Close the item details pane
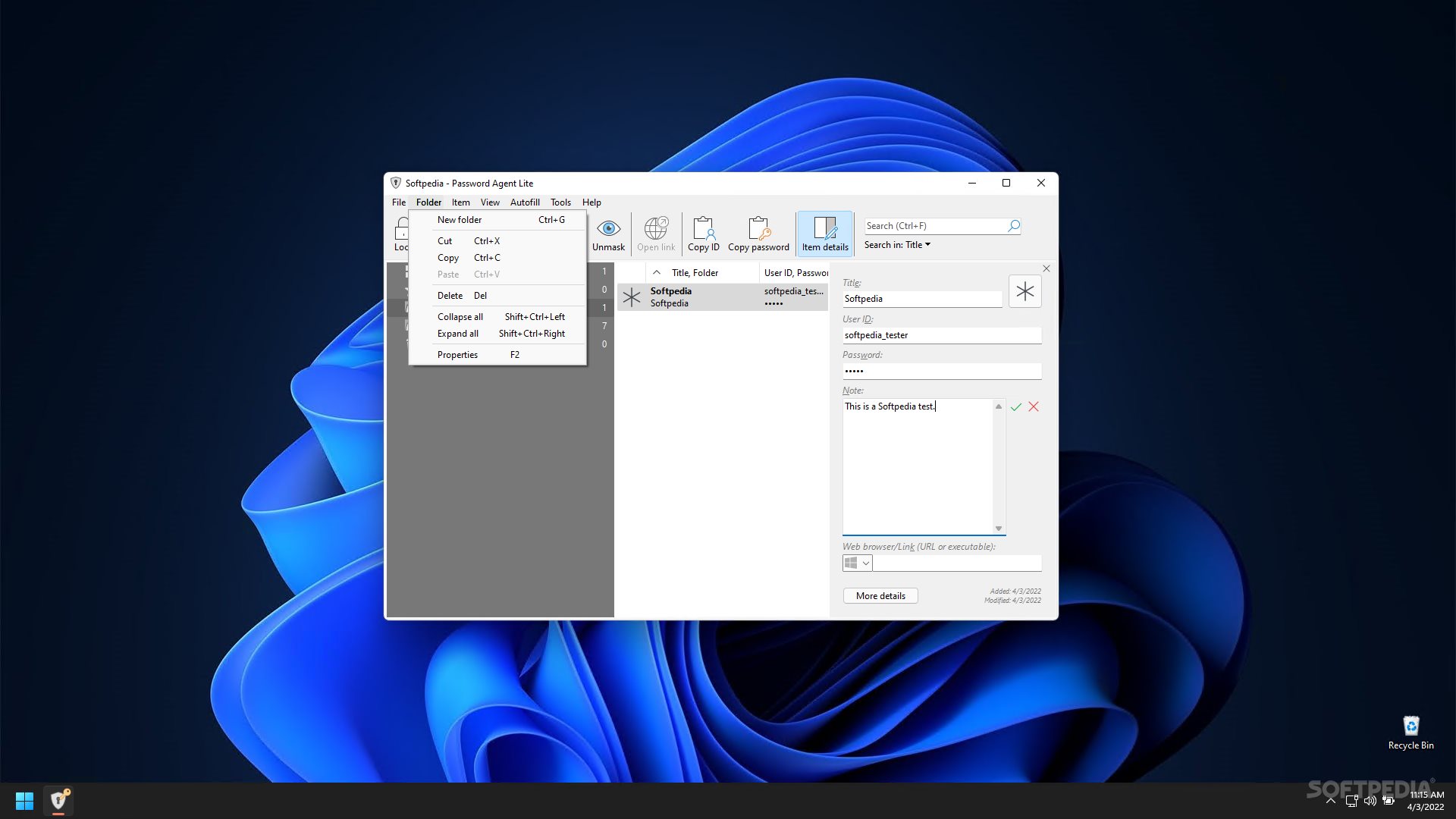Viewport: 1456px width, 819px height. pyautogui.click(x=1046, y=268)
